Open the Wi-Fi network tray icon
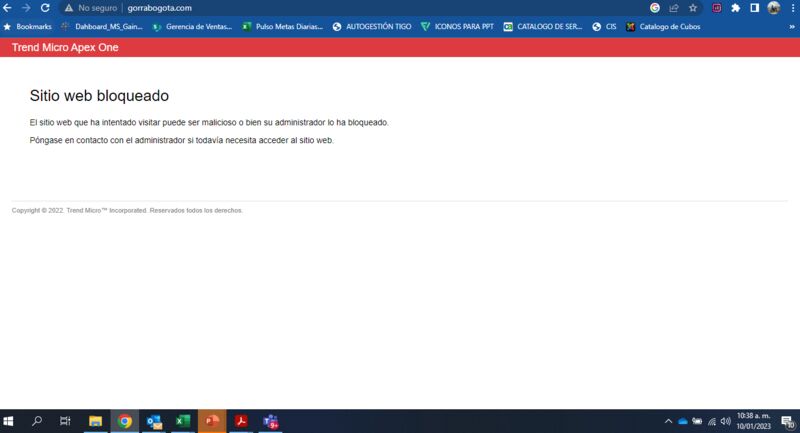800x433 pixels. click(712, 421)
